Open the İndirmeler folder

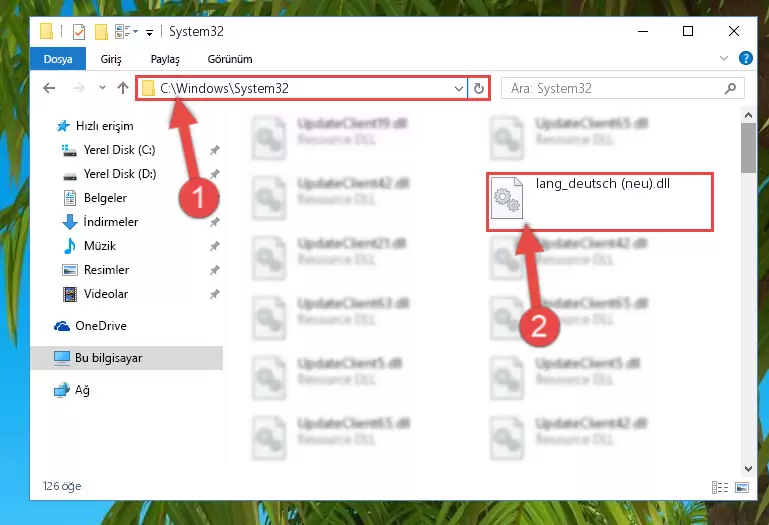coord(111,222)
